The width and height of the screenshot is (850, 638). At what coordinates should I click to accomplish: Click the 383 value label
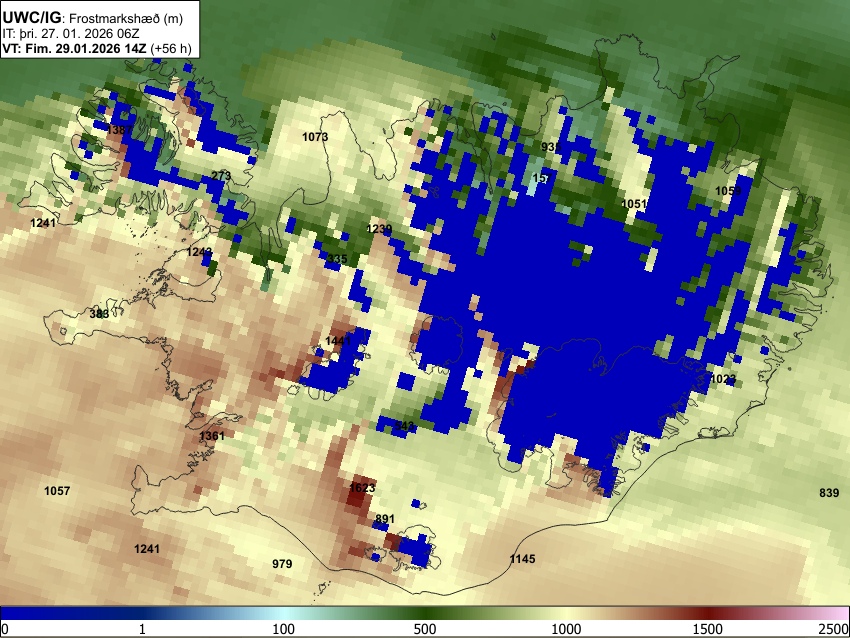pyautogui.click(x=99, y=314)
